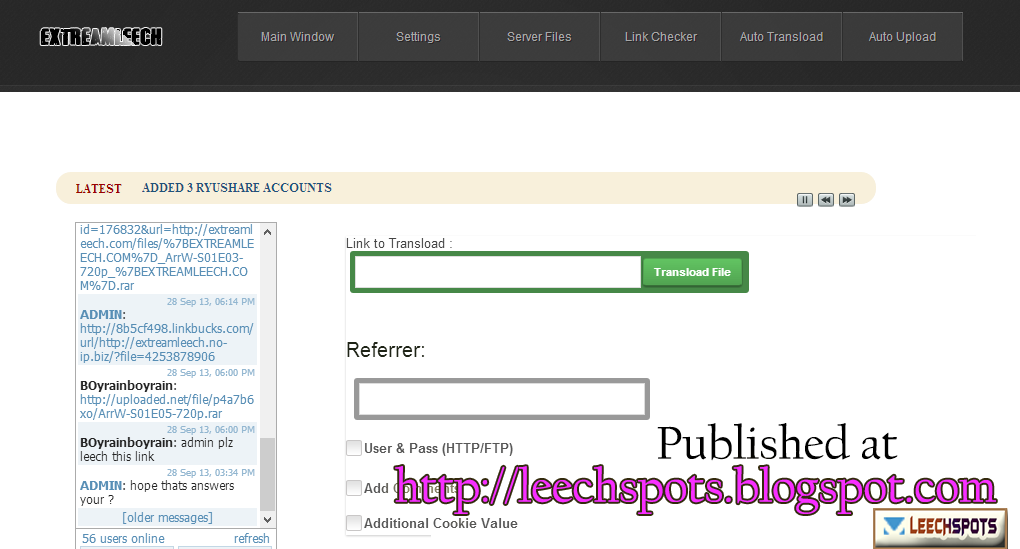The width and height of the screenshot is (1020, 549).
Task: Click ADMIN name in 'hope thats answers' message
Action: point(101,486)
